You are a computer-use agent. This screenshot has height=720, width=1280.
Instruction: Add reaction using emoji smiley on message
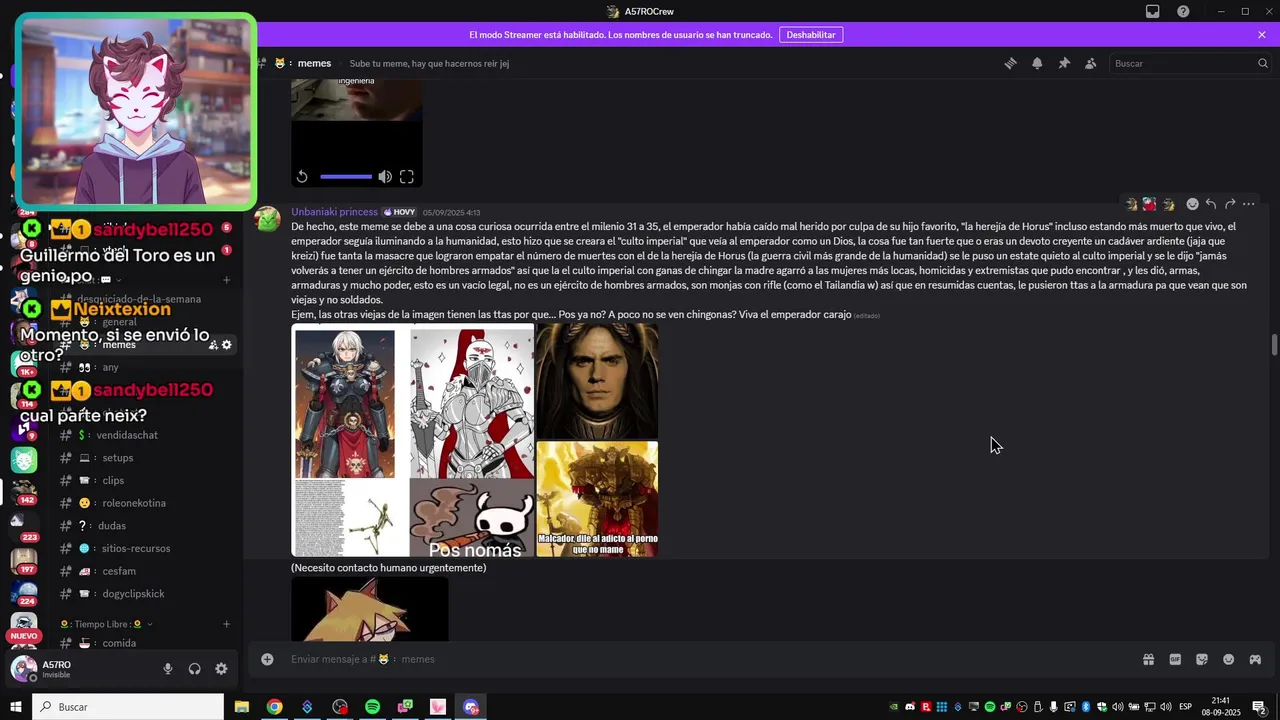(x=1192, y=204)
